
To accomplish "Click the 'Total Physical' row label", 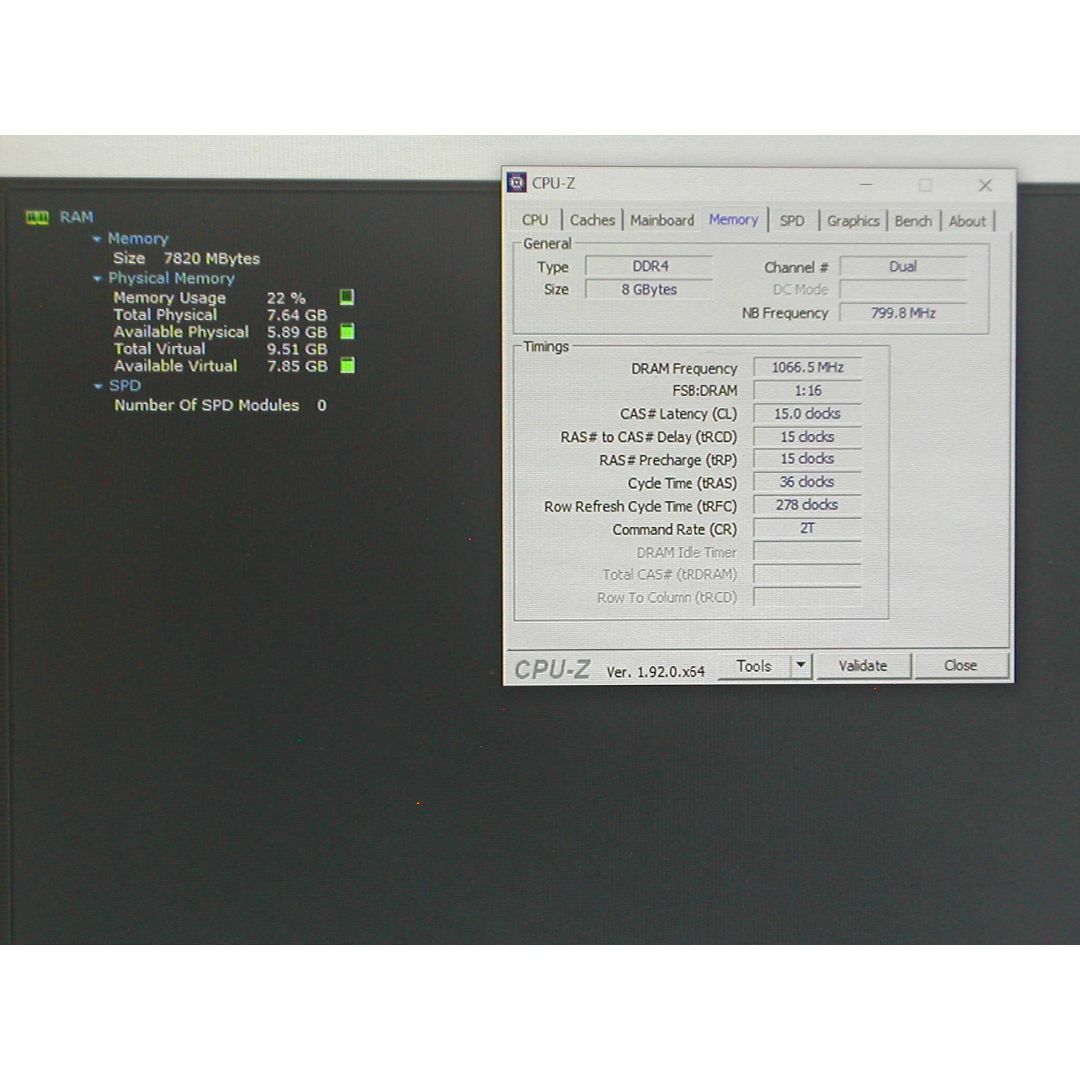I will click(x=165, y=315).
